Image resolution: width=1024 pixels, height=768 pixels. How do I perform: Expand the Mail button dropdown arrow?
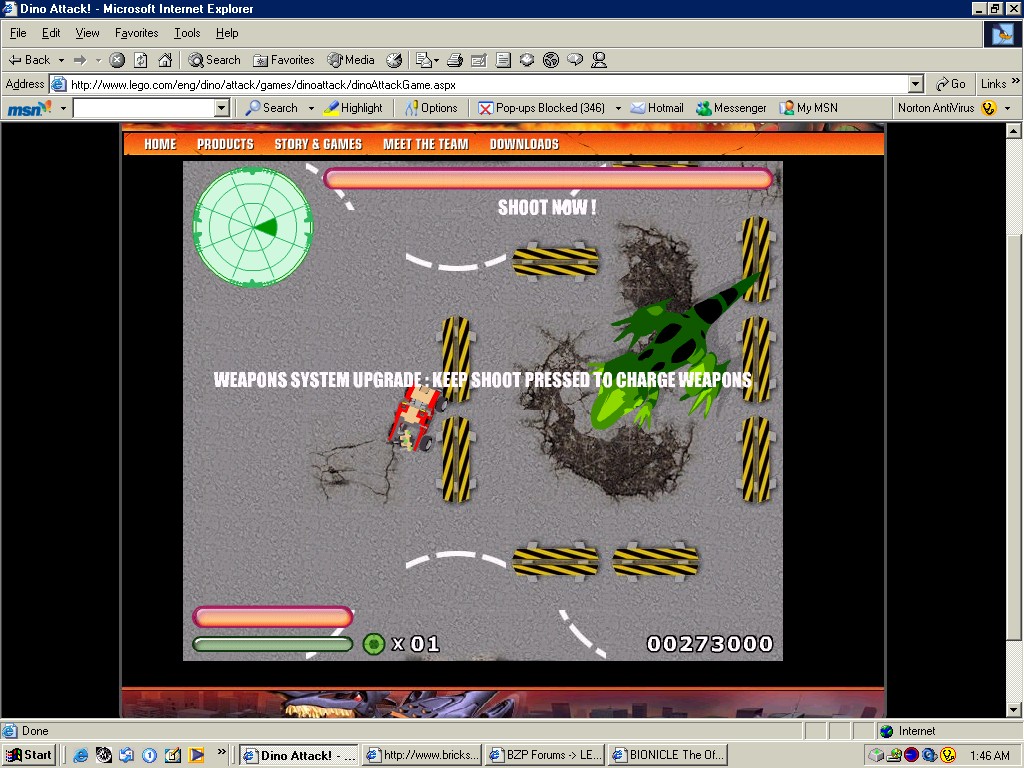(x=436, y=60)
